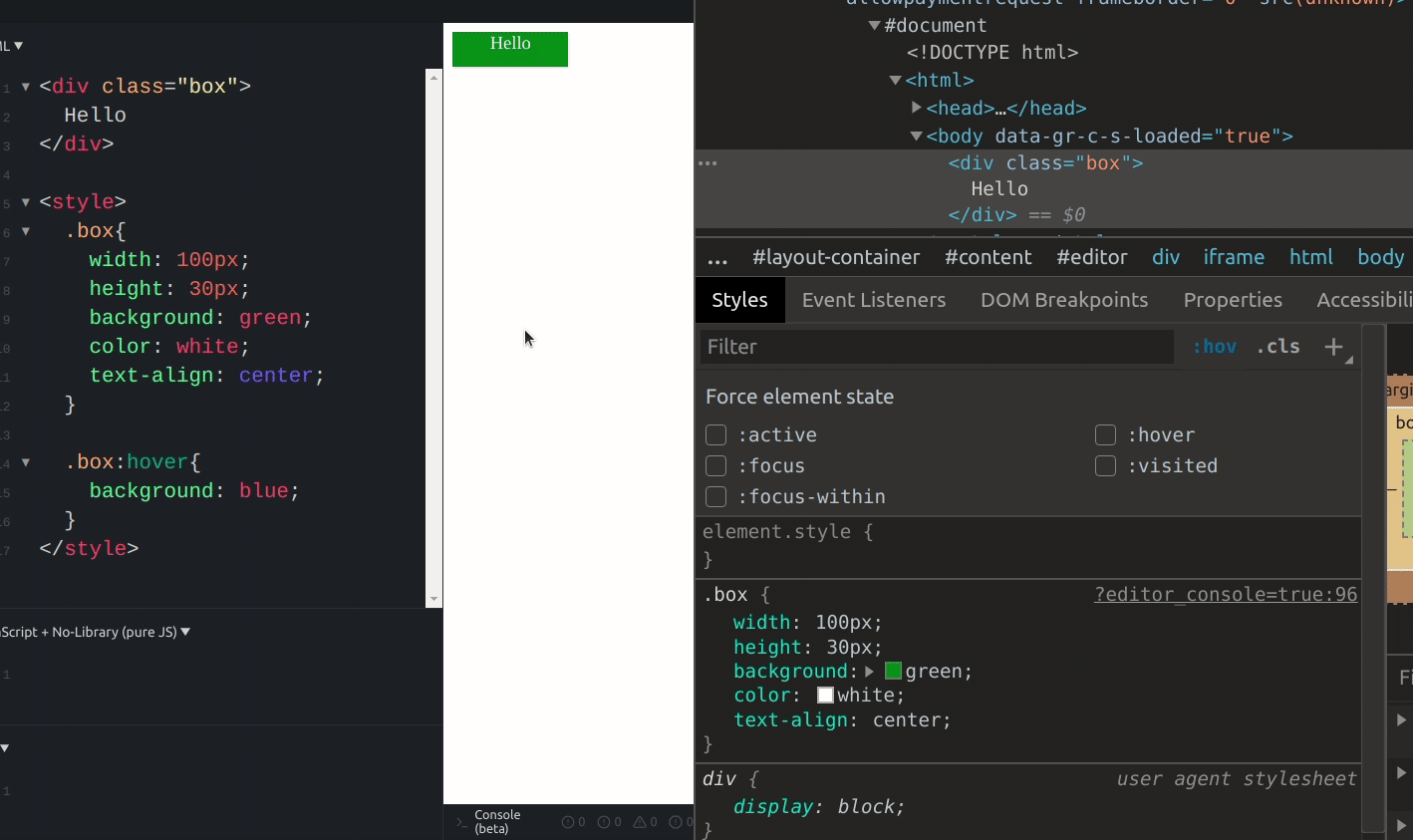The height and width of the screenshot is (840, 1413).
Task: Click the three-dot menu beside selected div node
Action: point(707,162)
